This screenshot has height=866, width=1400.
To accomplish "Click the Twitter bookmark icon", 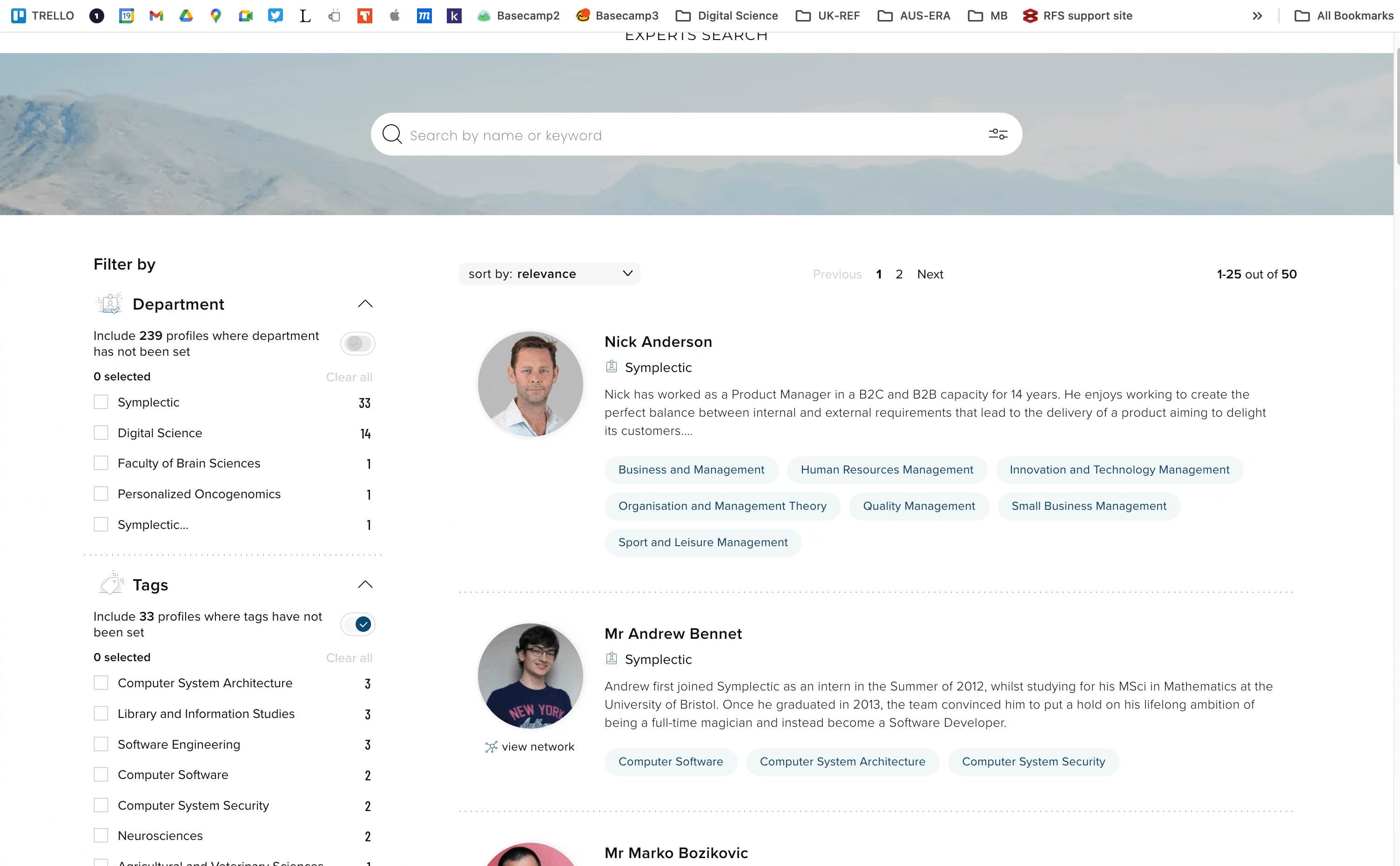I will click(276, 15).
